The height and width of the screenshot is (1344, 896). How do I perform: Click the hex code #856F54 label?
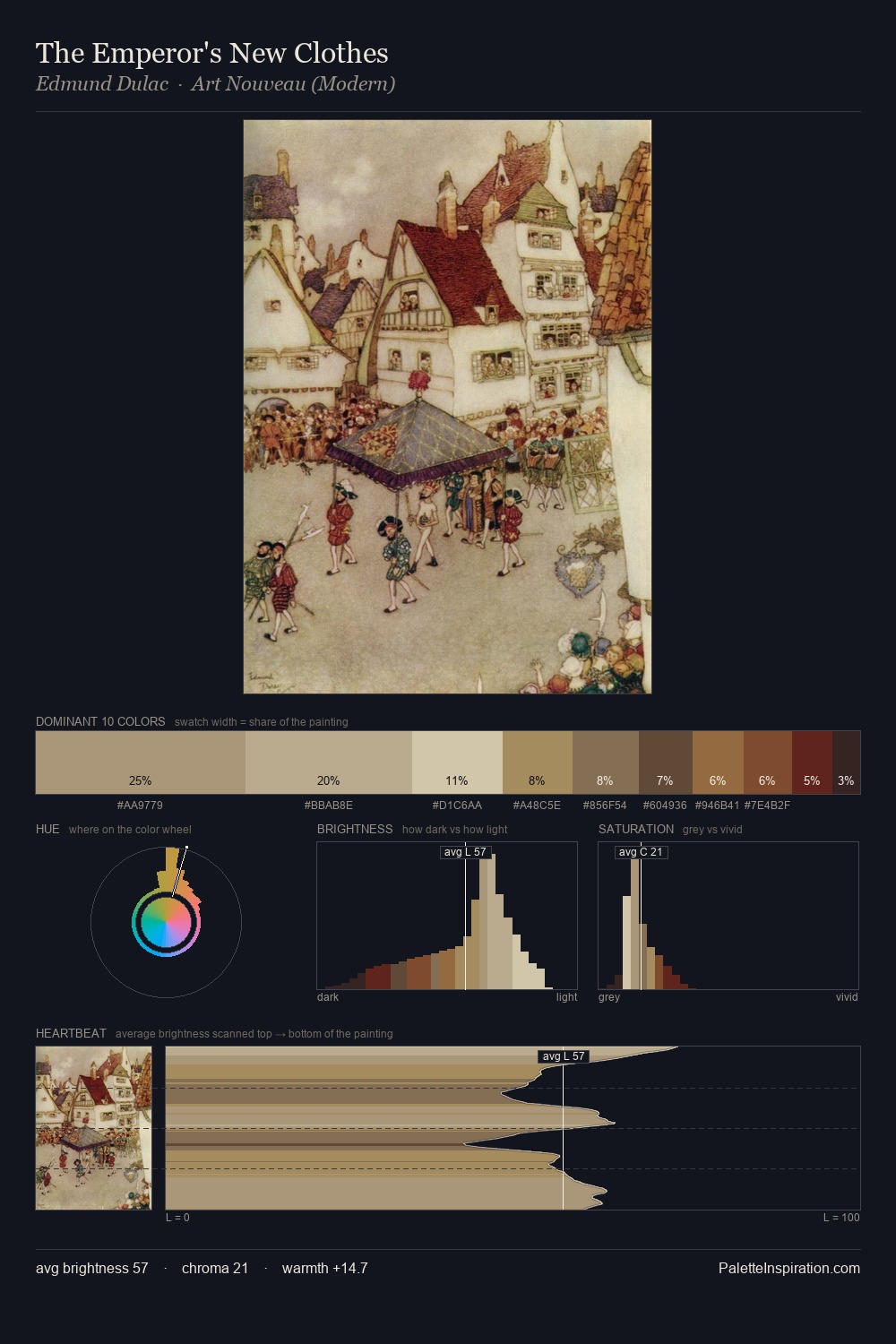tap(605, 806)
